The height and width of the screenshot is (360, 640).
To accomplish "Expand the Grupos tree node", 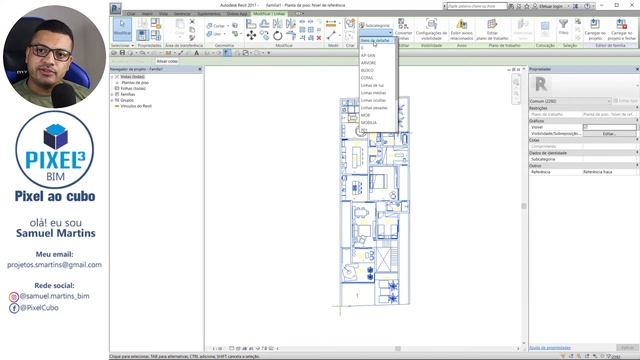I will (x=112, y=100).
